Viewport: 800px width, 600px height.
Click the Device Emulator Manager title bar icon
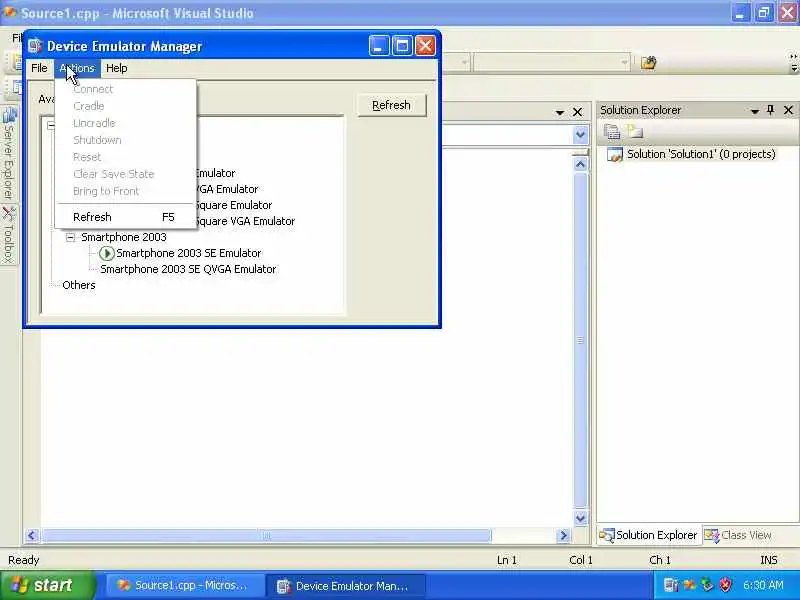coord(35,46)
